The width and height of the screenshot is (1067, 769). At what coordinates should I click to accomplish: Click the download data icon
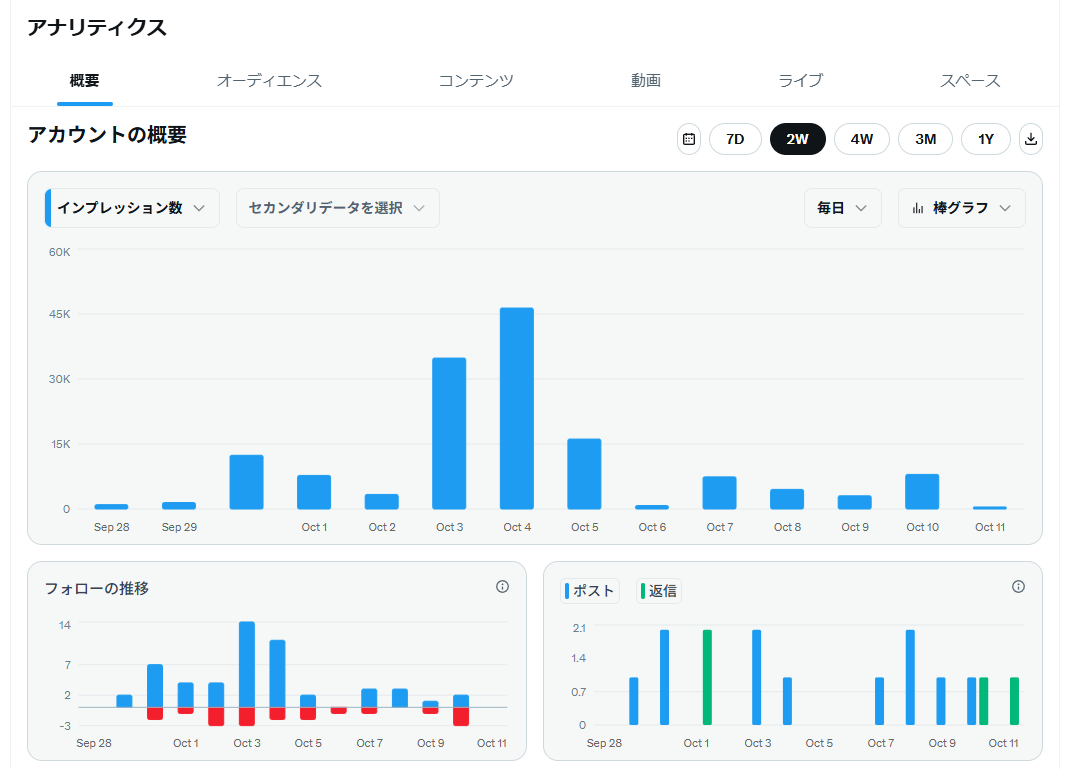click(1031, 139)
